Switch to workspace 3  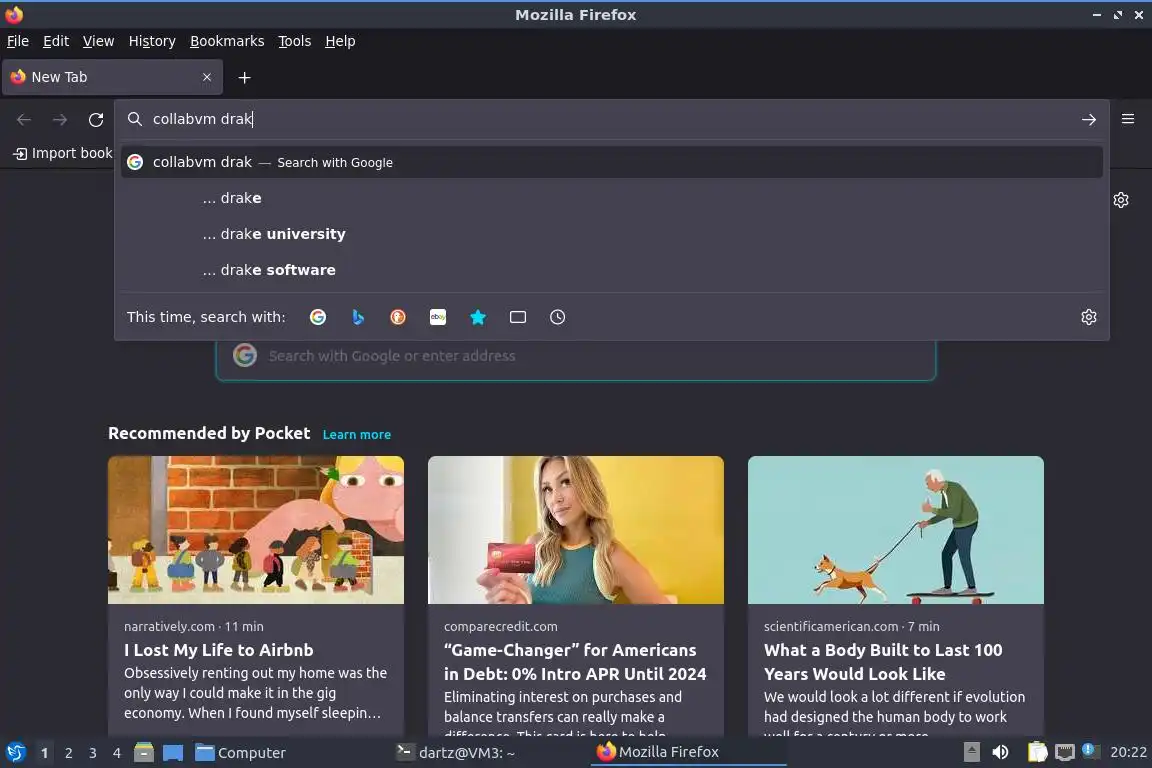point(93,753)
